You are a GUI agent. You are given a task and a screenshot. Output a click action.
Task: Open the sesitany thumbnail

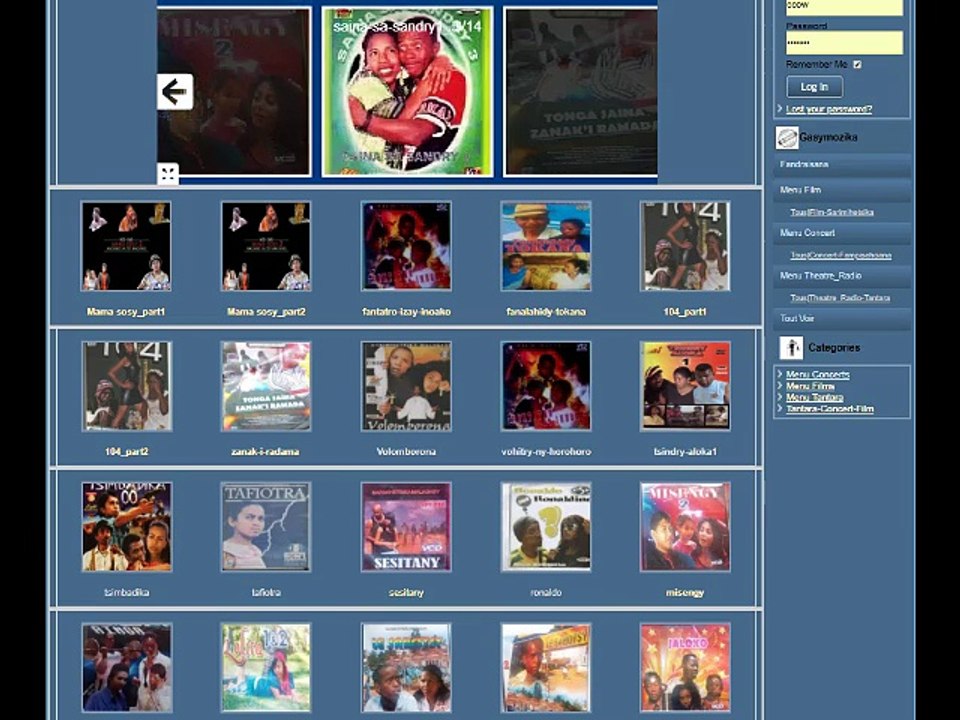(x=406, y=527)
